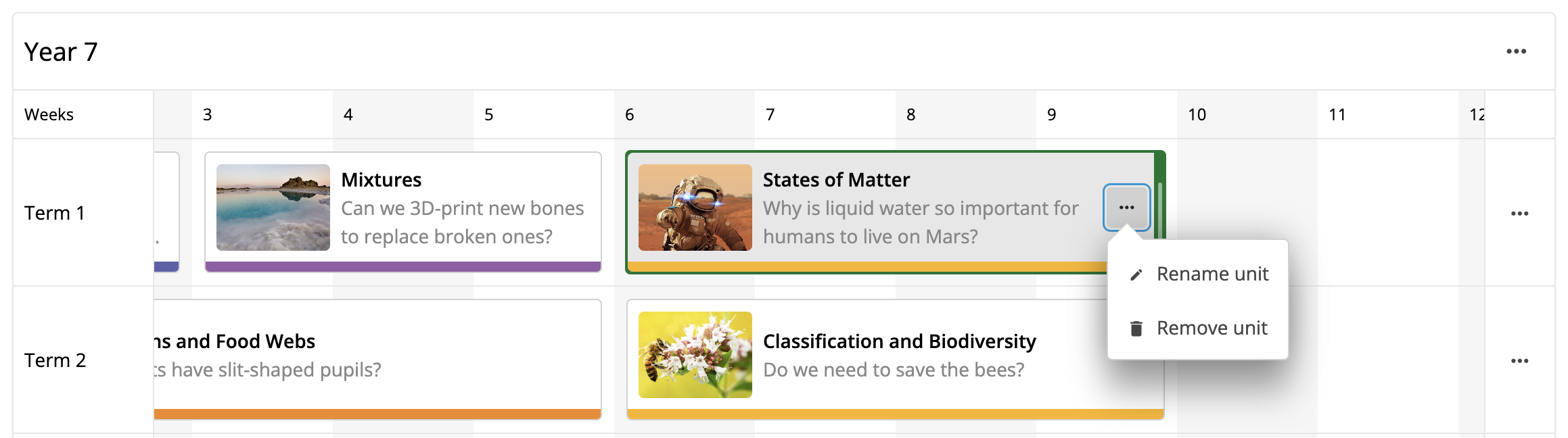Viewport: 1568px width, 438px height.
Task: Click the astronaut thumbnail on States of Matter
Action: (695, 208)
